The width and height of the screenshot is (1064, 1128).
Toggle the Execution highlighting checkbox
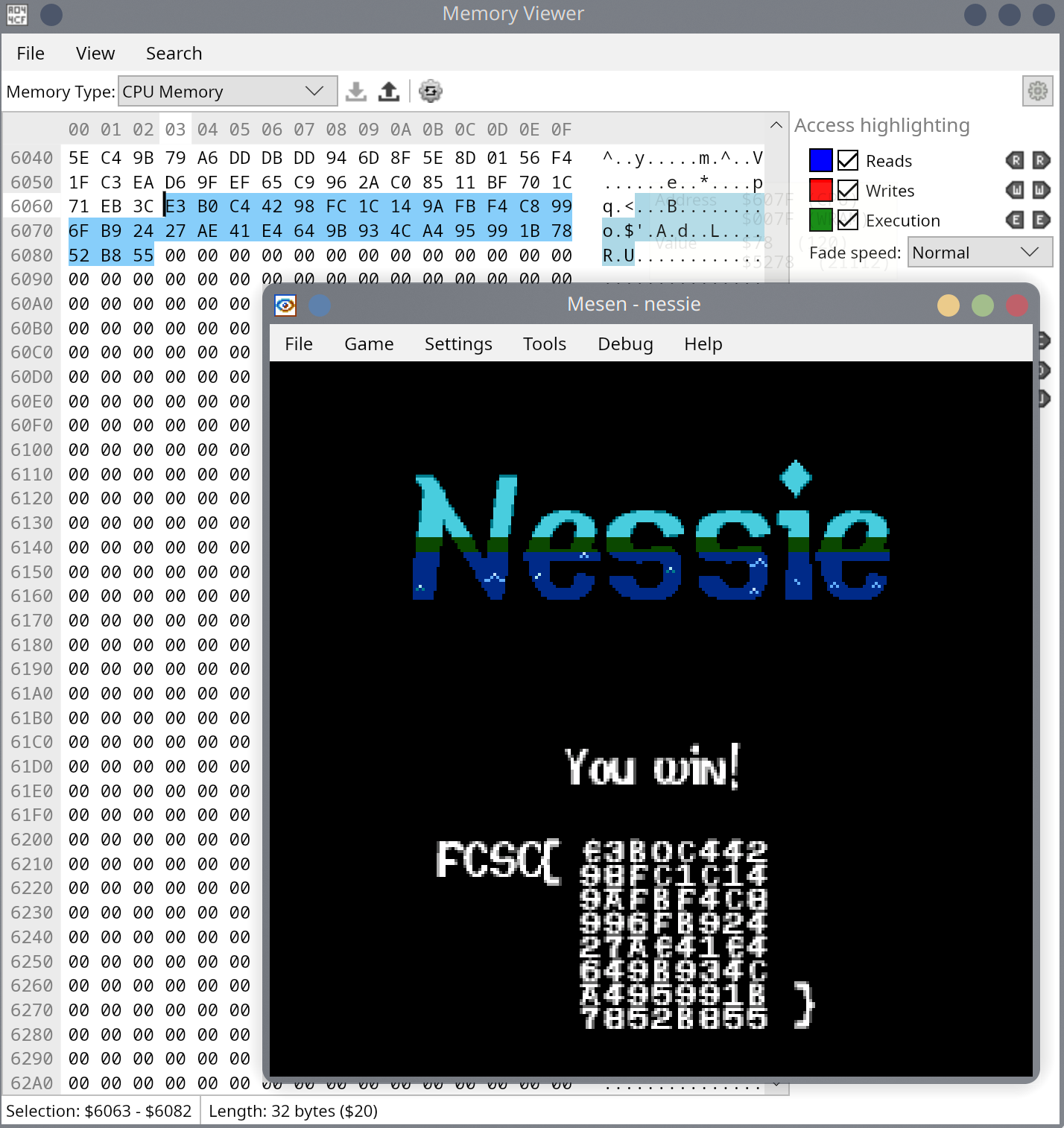pyautogui.click(x=848, y=220)
